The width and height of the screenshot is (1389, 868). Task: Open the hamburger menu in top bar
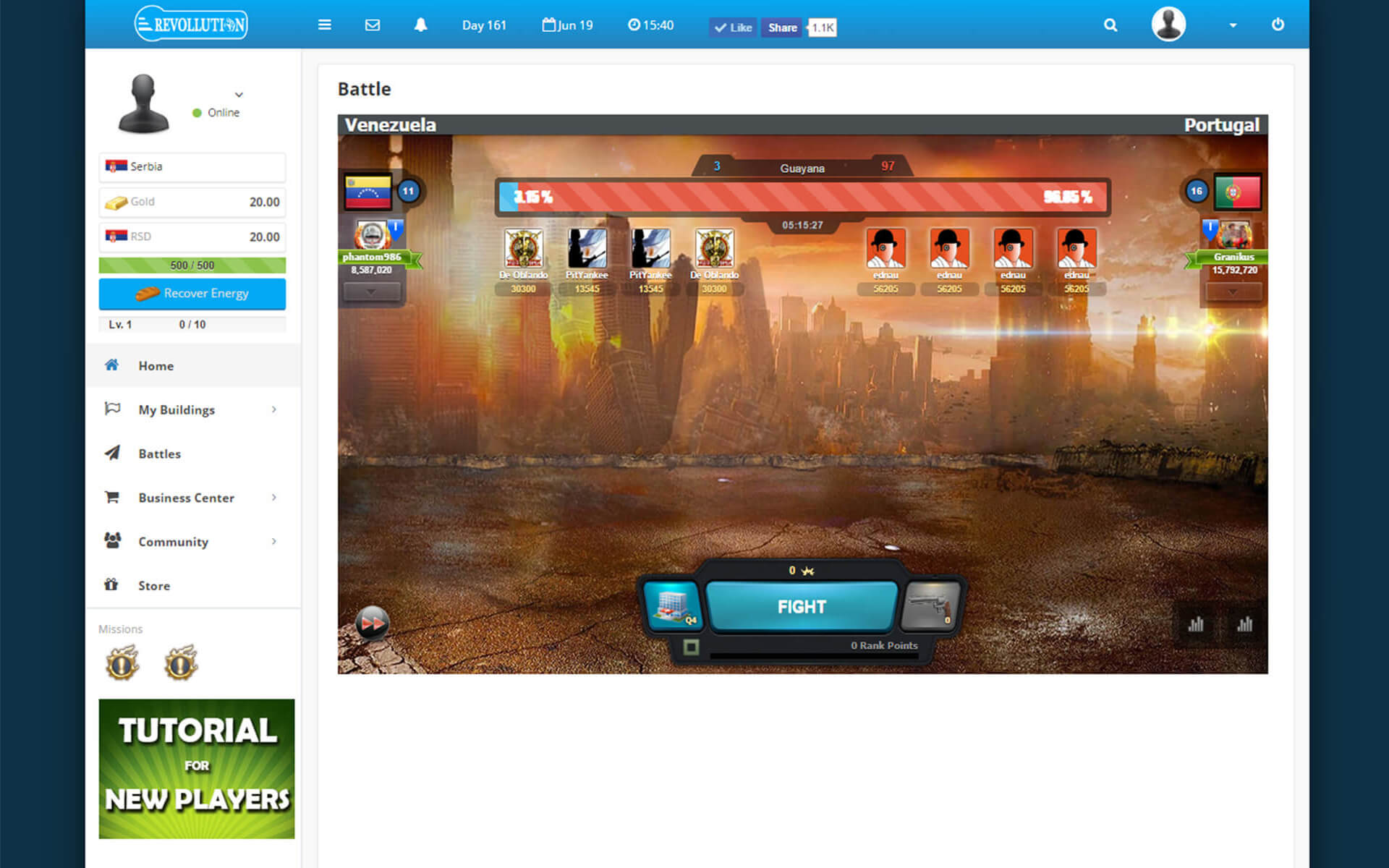(x=325, y=25)
